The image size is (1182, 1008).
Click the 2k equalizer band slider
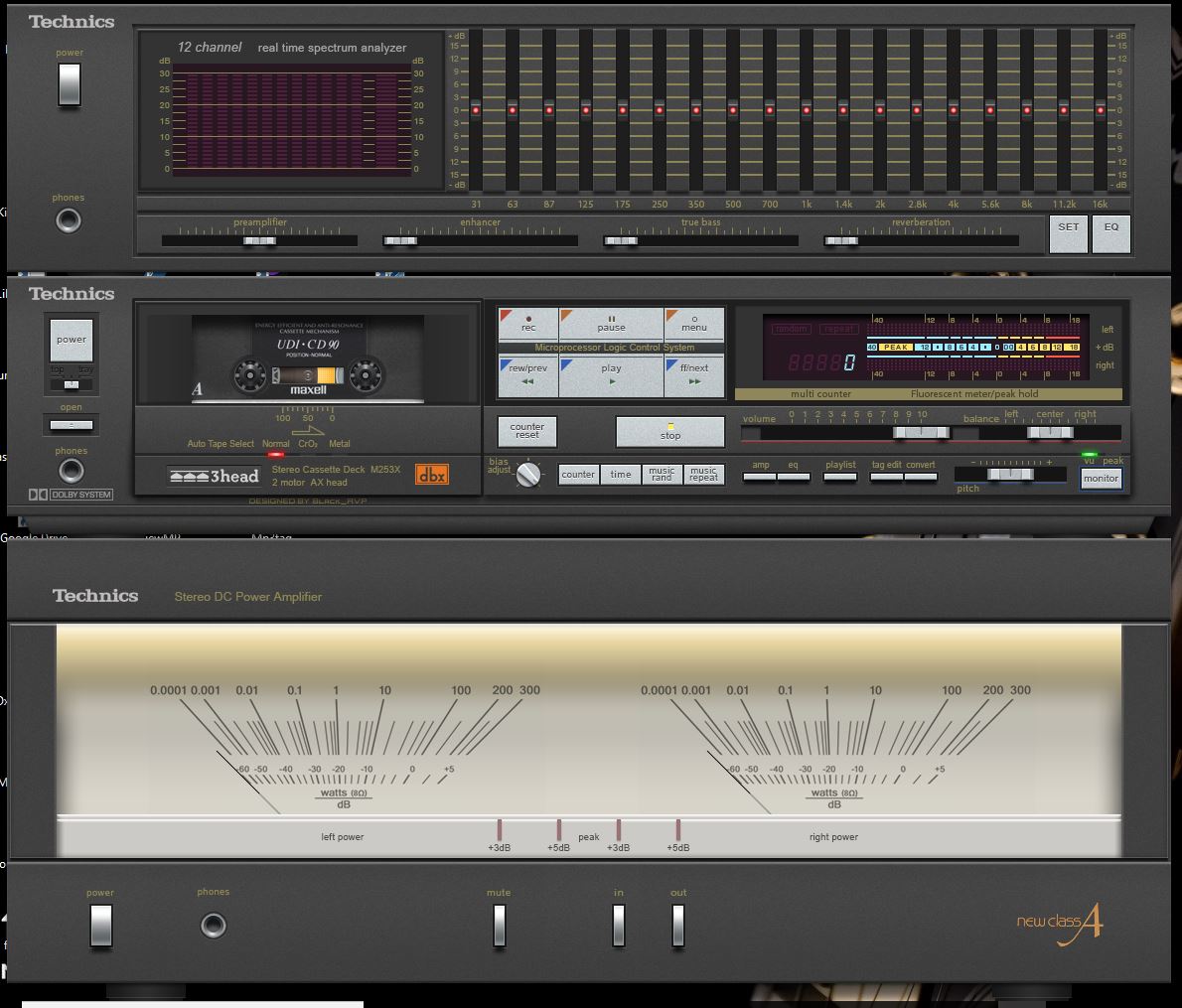880,110
